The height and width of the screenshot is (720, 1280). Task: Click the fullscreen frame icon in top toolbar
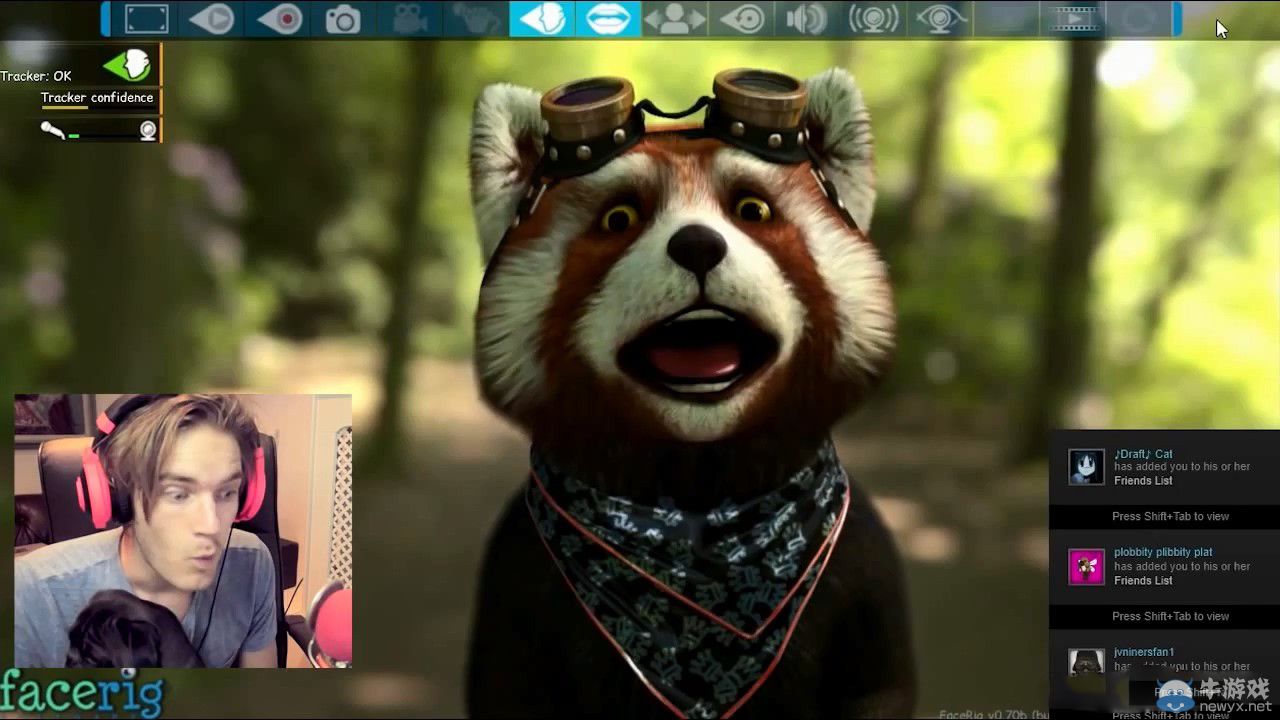pos(146,19)
